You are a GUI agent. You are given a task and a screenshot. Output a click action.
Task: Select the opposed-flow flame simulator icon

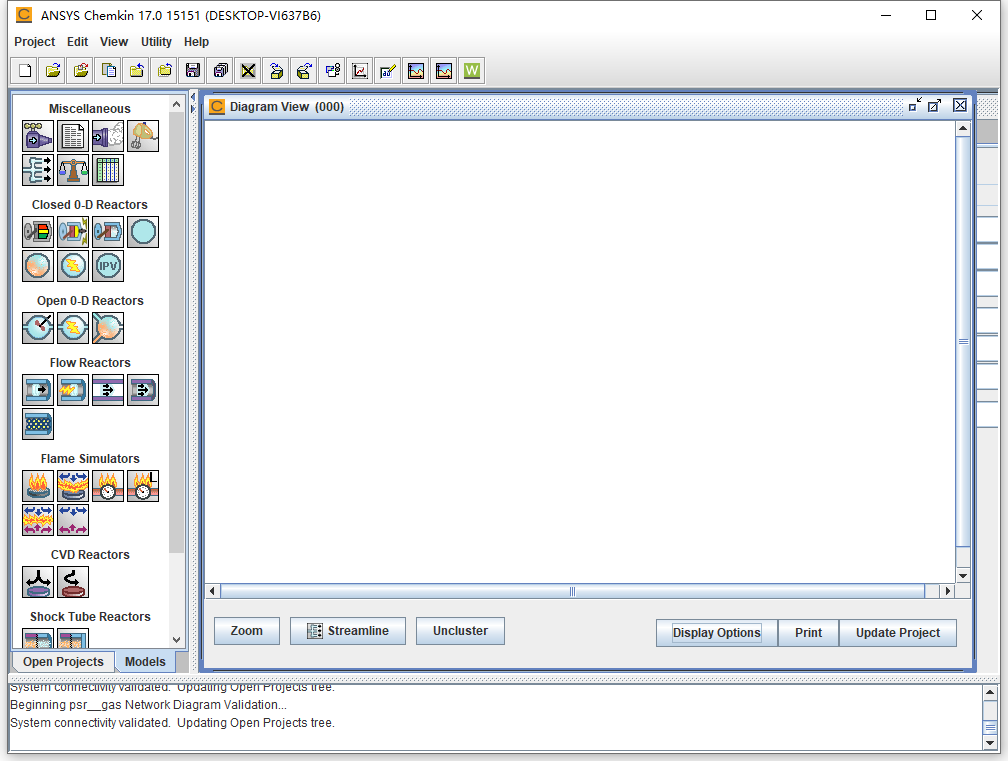(x=38, y=520)
